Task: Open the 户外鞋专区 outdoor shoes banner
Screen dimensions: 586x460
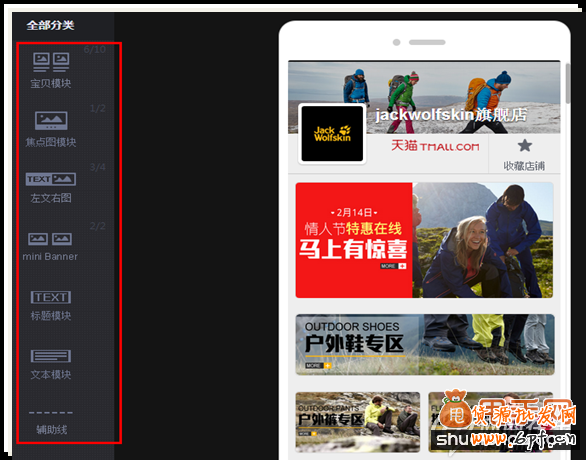Action: point(425,345)
